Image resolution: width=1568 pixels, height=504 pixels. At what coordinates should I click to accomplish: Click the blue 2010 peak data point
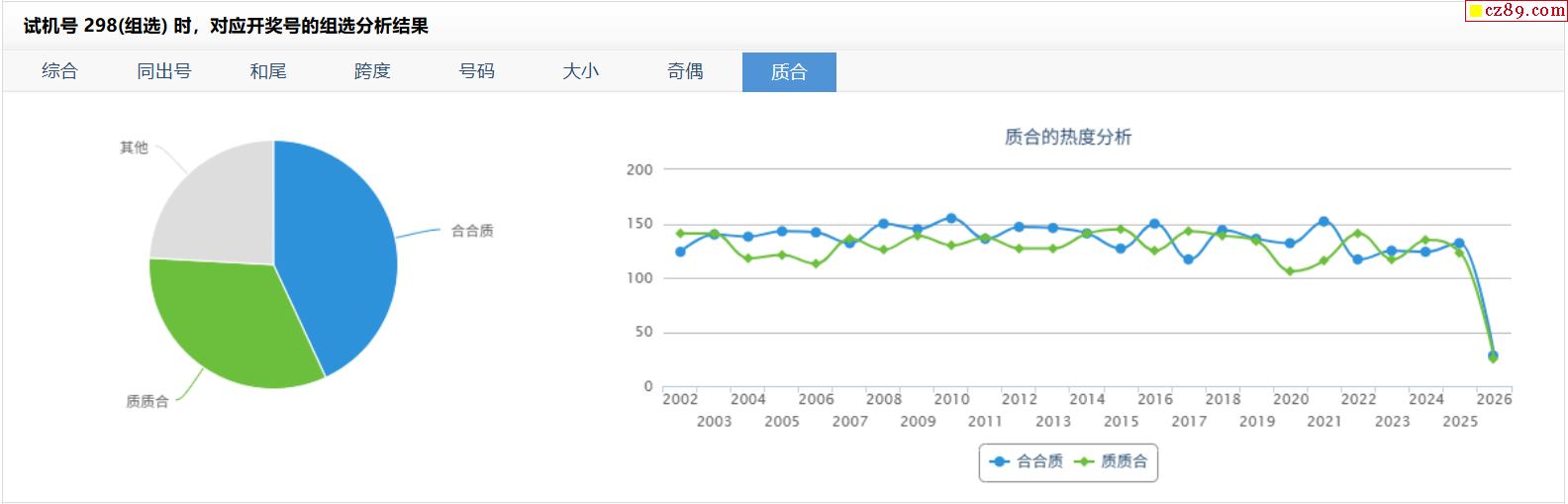pos(951,218)
